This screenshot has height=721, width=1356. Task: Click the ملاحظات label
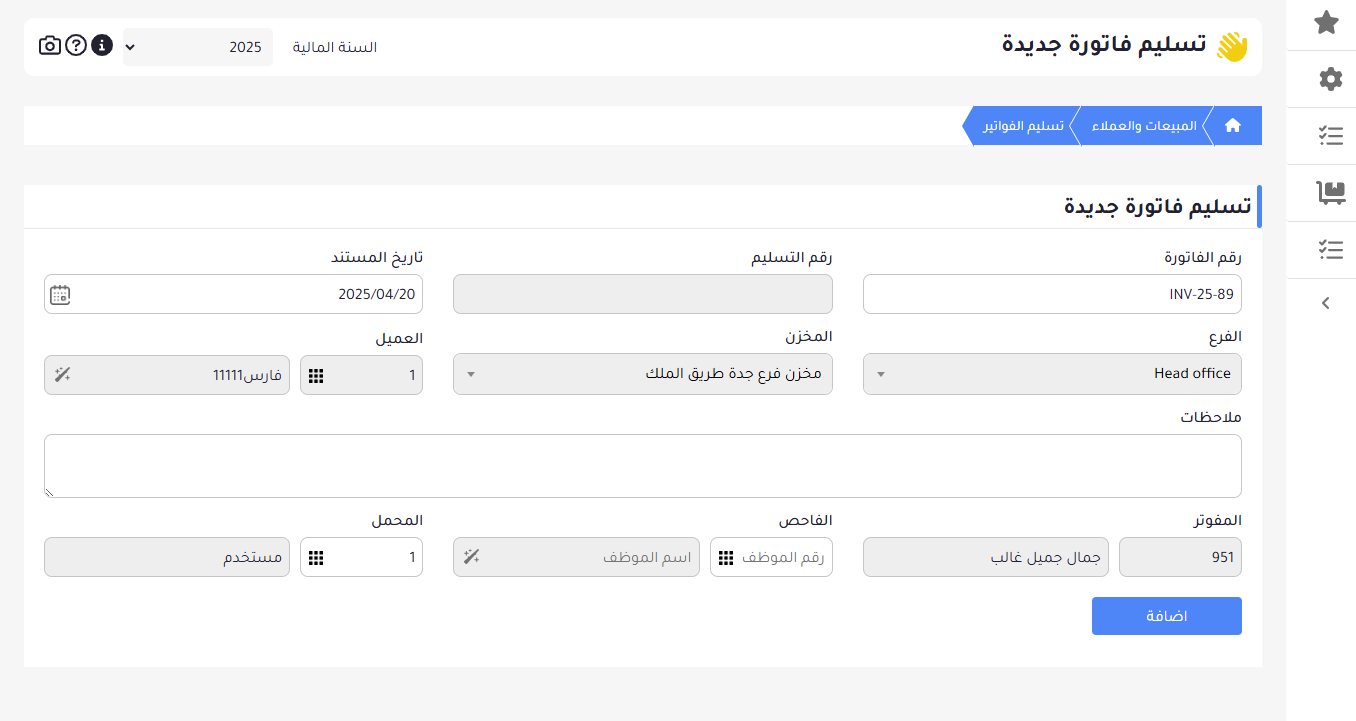[1211, 417]
